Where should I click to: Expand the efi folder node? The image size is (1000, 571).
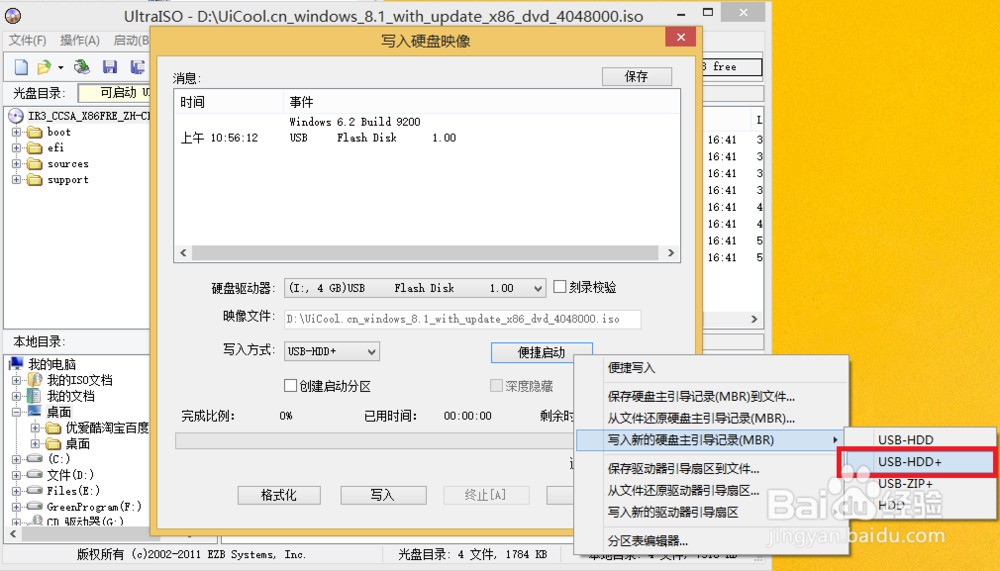pyautogui.click(x=16, y=148)
